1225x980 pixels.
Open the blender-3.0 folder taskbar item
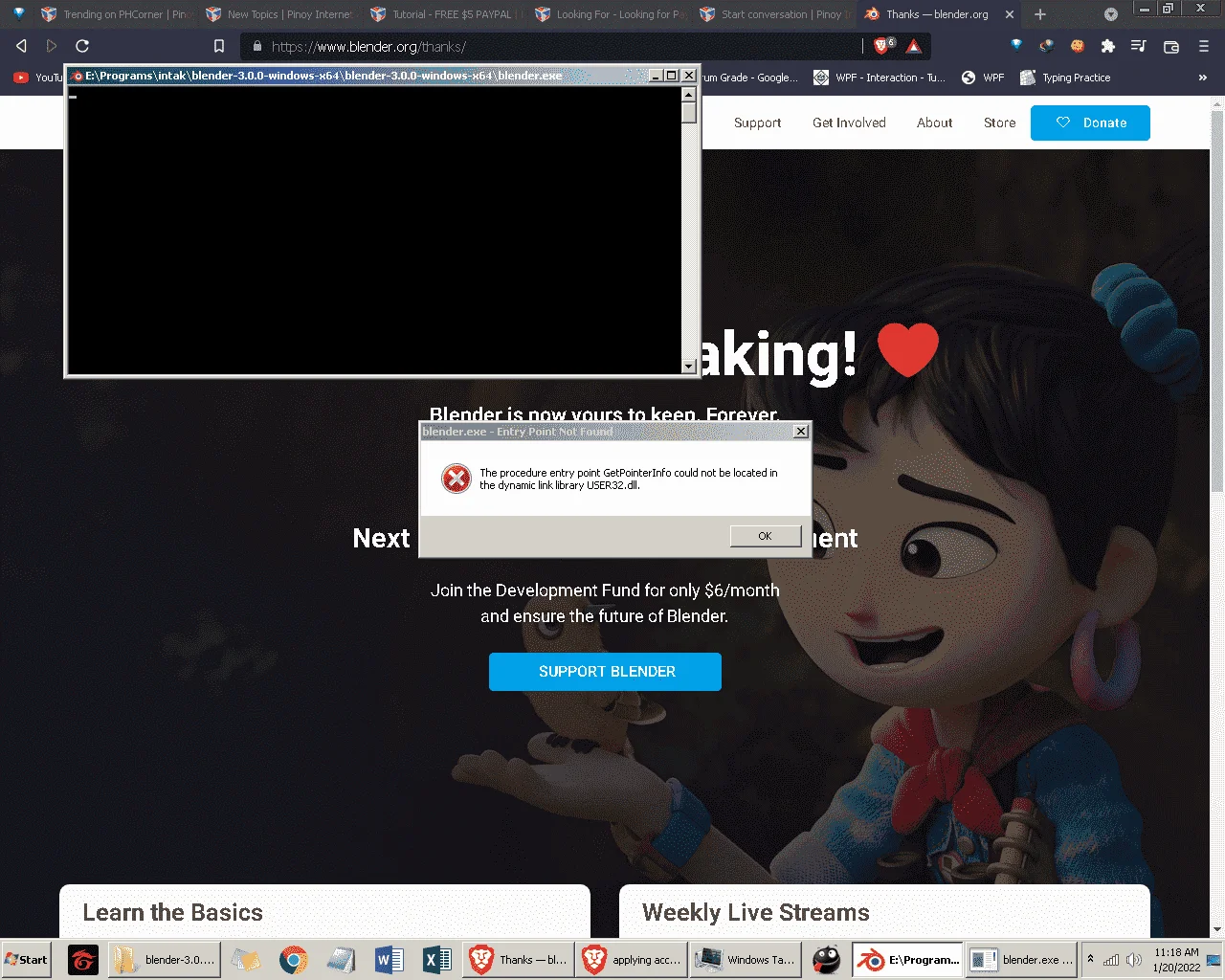(165, 960)
